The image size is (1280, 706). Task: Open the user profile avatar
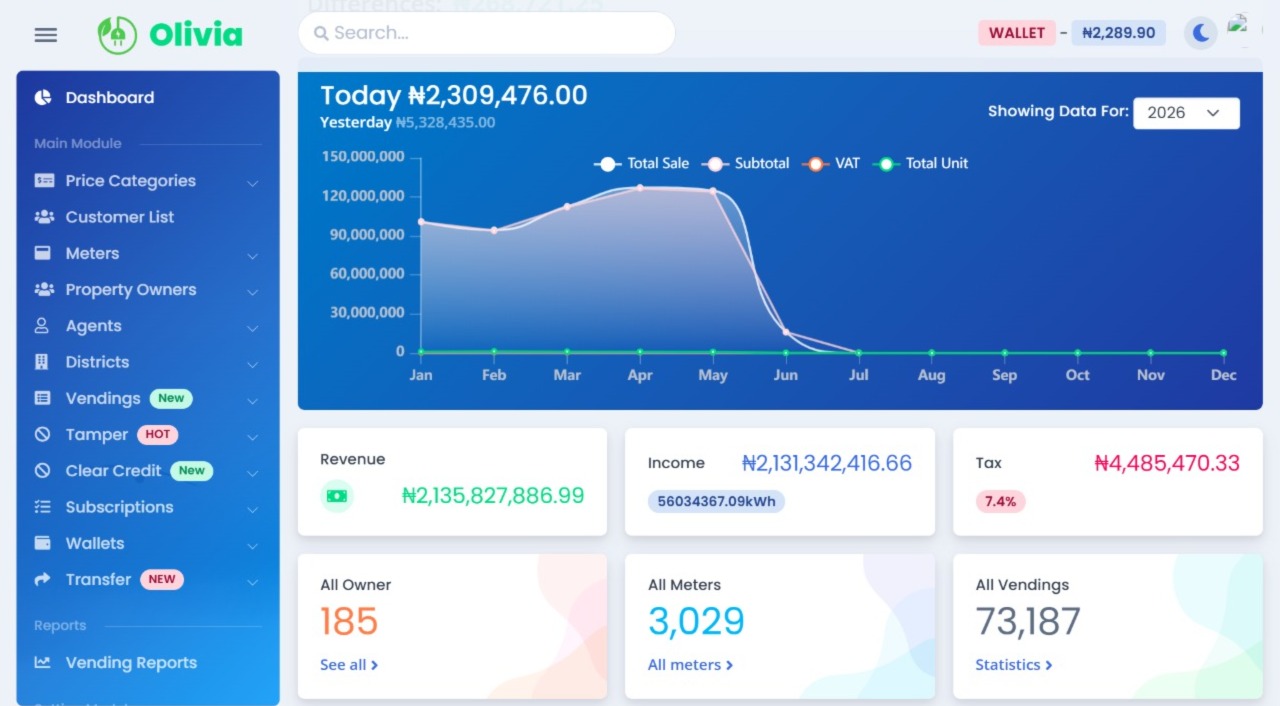coord(1240,29)
